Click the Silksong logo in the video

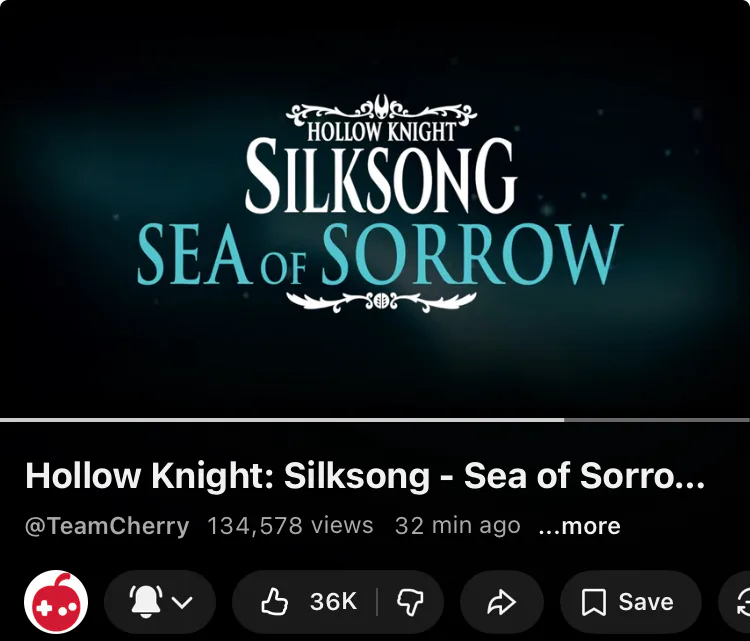pos(381,175)
